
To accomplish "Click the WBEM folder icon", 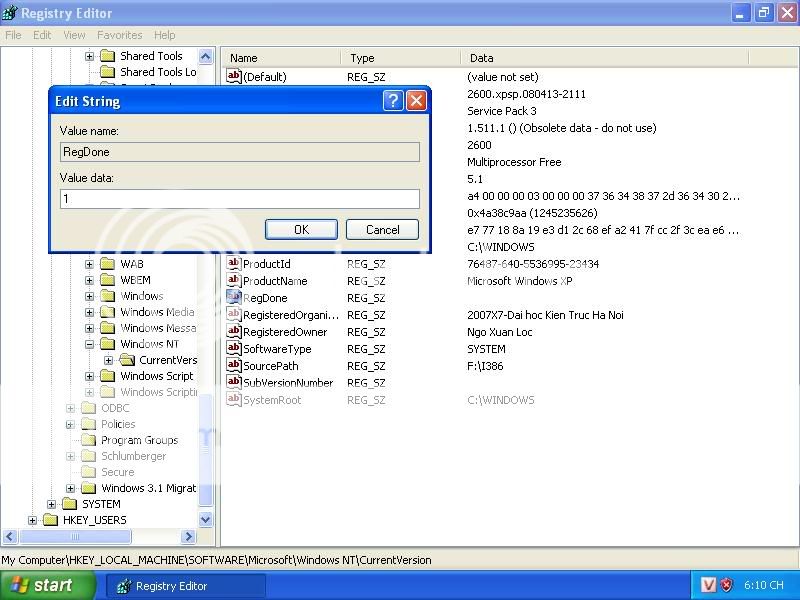I will [x=108, y=280].
